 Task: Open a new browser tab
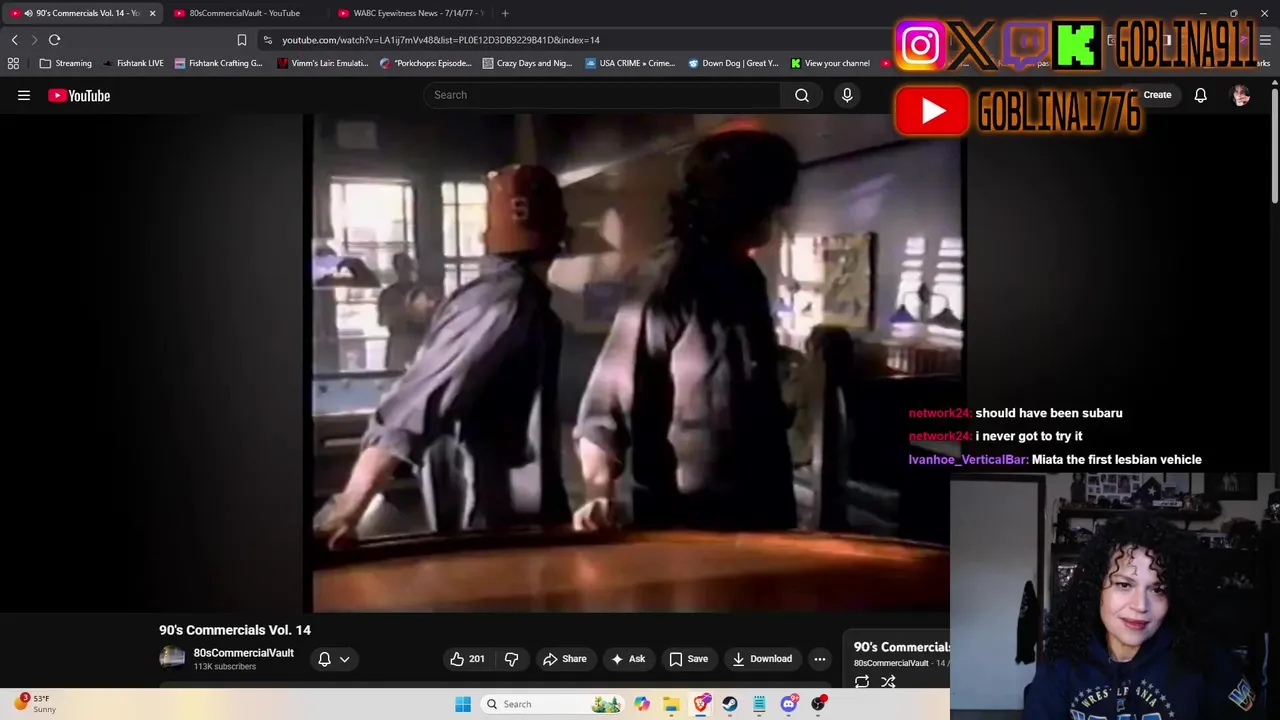tap(505, 13)
